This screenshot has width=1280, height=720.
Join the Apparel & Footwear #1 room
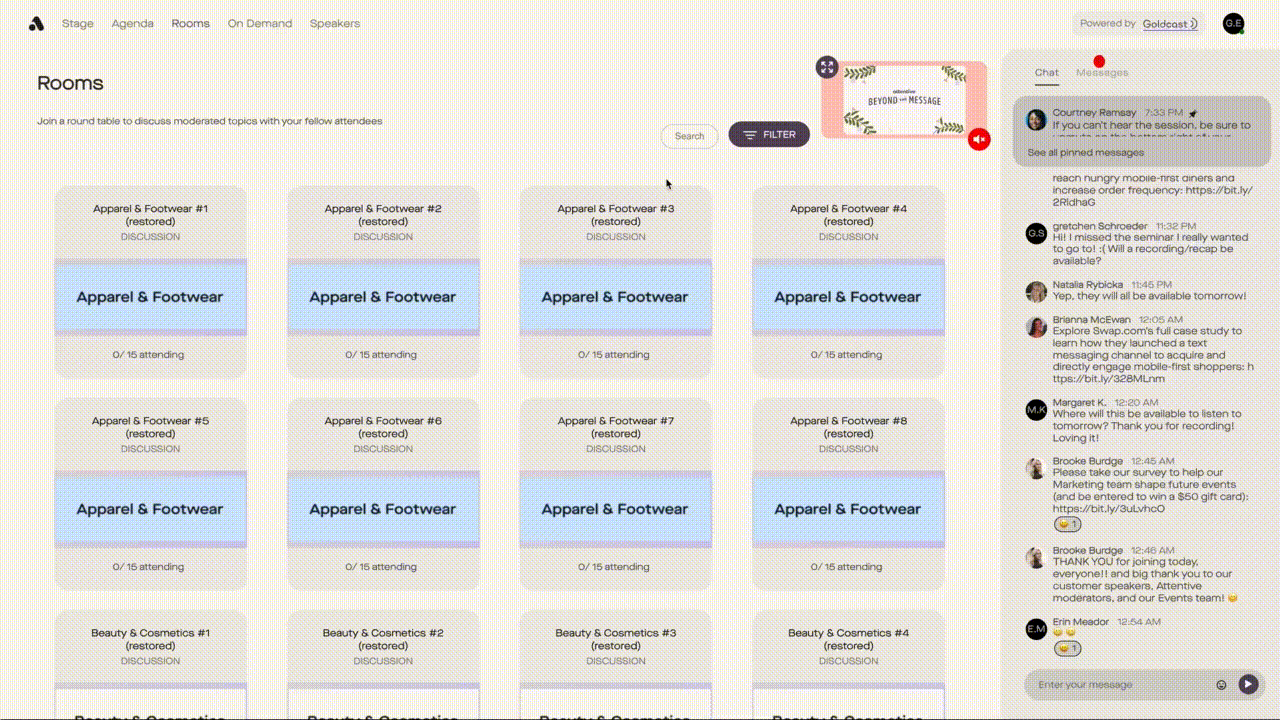point(150,281)
